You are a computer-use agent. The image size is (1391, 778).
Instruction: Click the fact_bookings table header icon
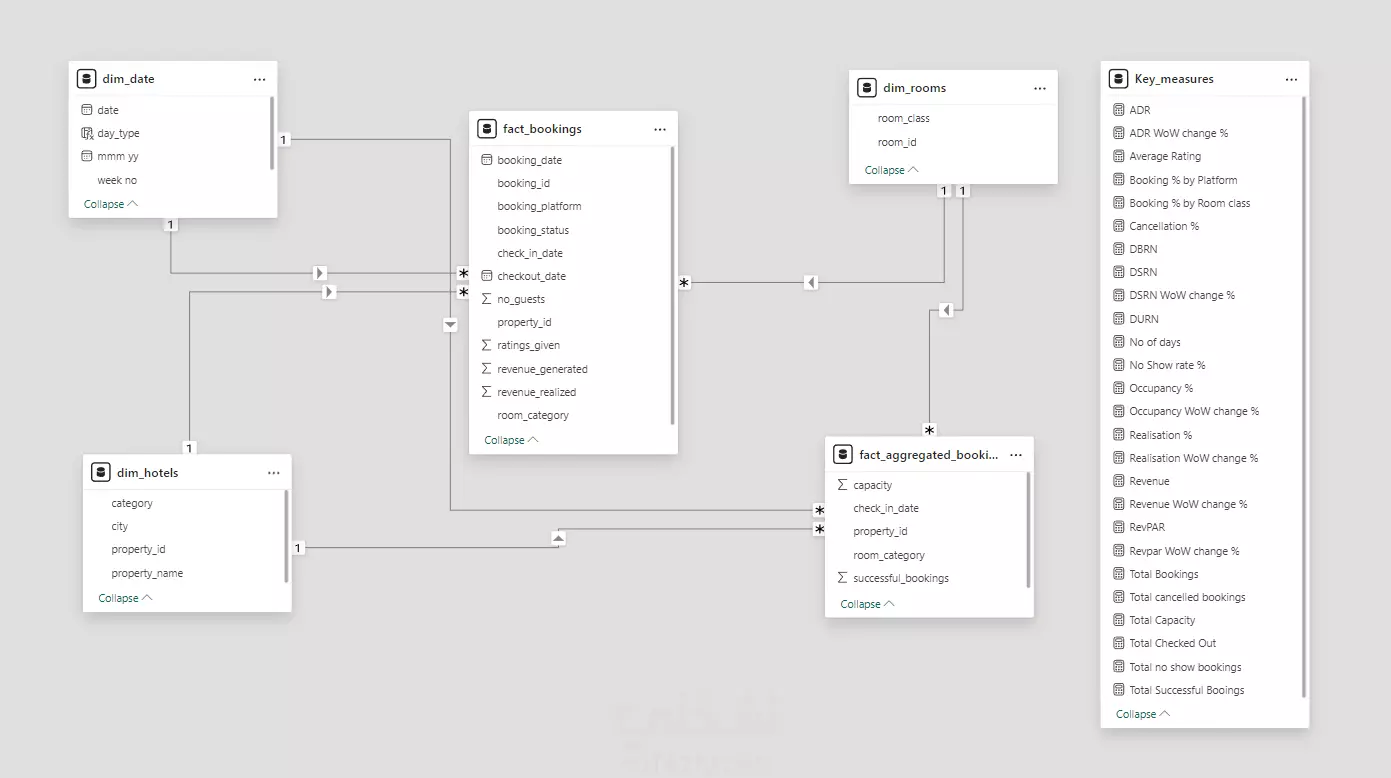[x=487, y=129]
